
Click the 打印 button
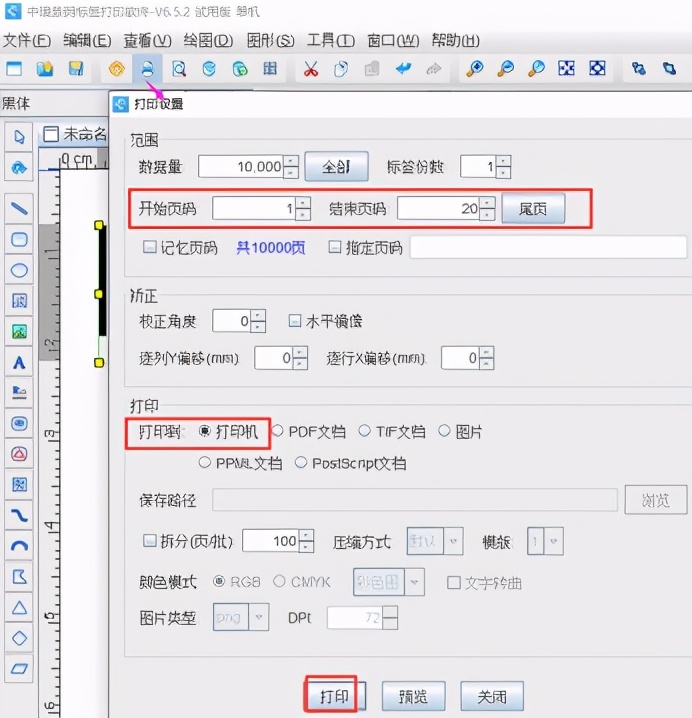335,696
